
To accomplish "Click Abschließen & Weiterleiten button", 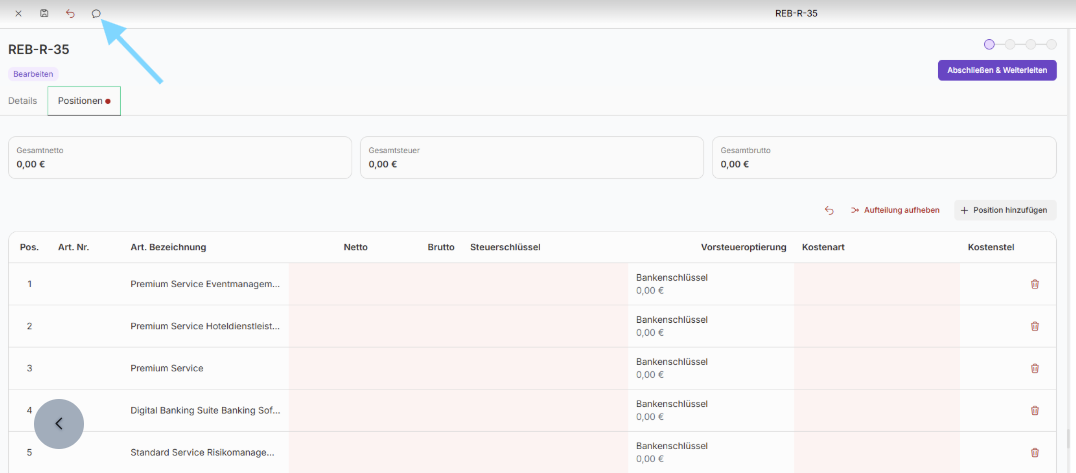I will [x=996, y=70].
